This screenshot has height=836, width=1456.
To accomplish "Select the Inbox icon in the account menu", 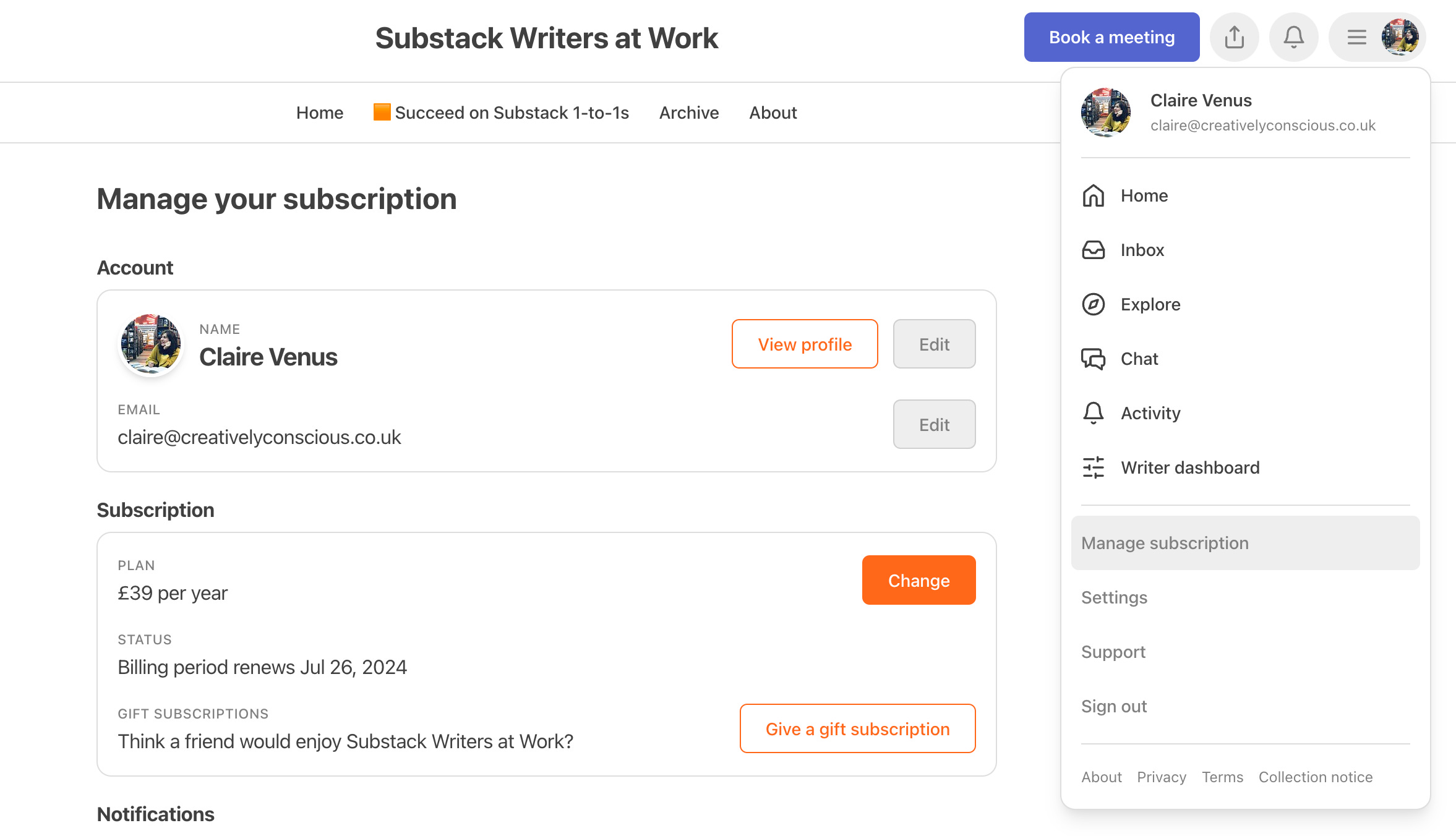I will [1094, 250].
